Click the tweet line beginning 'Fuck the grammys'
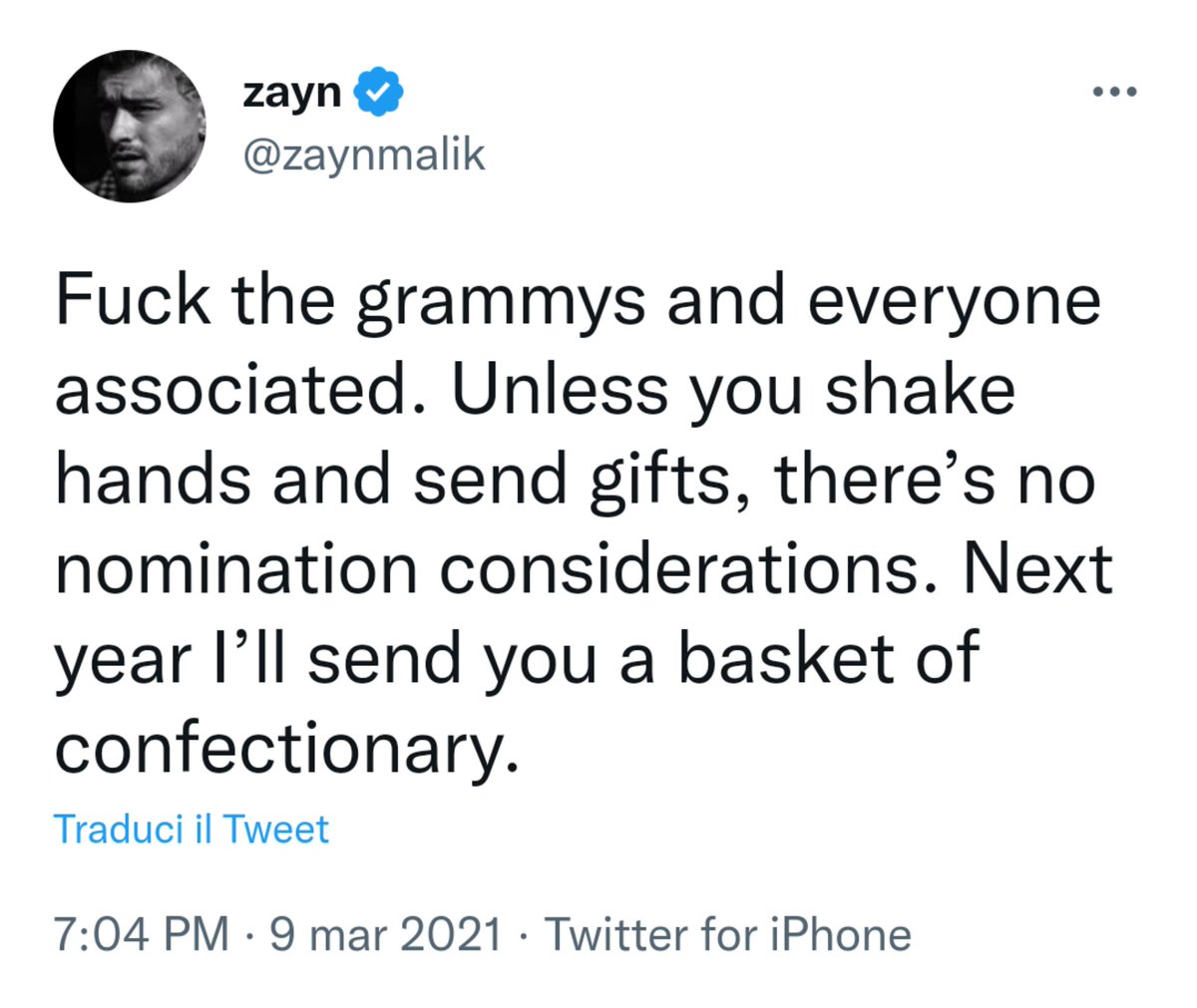Screen dimensions: 1197x1008 (579, 301)
